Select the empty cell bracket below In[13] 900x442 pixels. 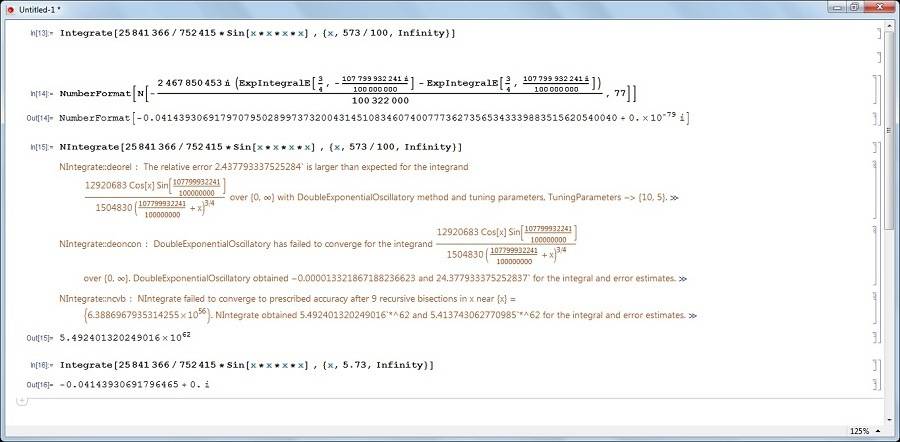879,57
